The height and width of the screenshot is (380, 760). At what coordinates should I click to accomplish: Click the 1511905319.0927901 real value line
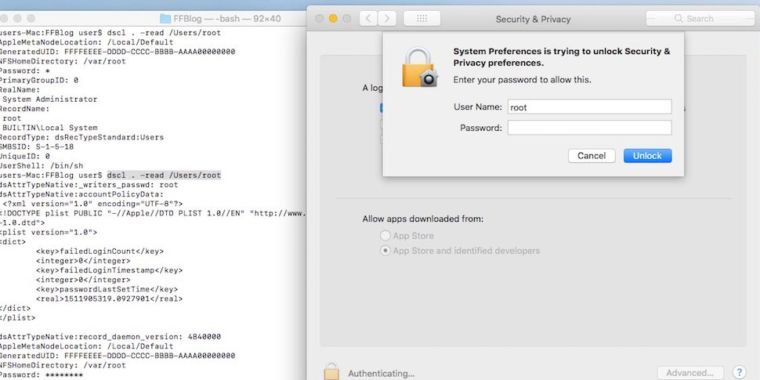pos(109,299)
